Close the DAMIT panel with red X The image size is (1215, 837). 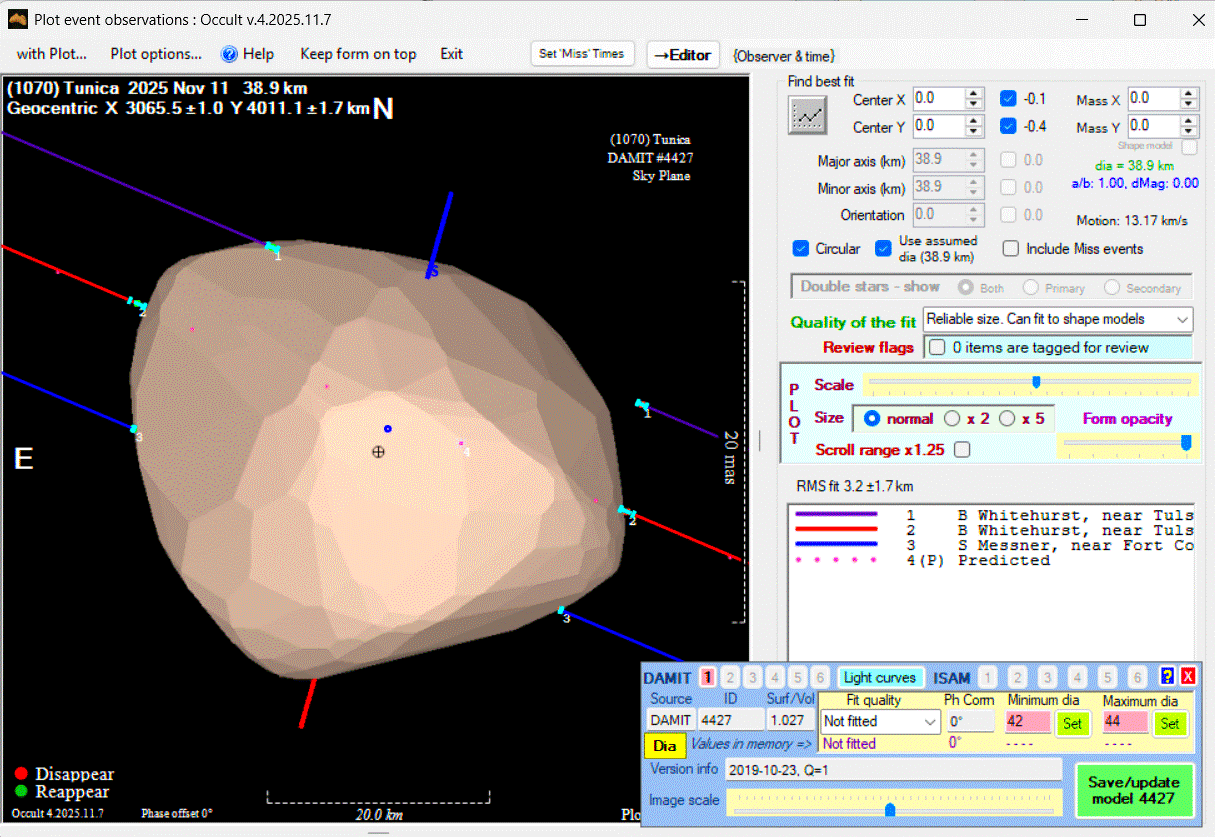pyautogui.click(x=1188, y=676)
